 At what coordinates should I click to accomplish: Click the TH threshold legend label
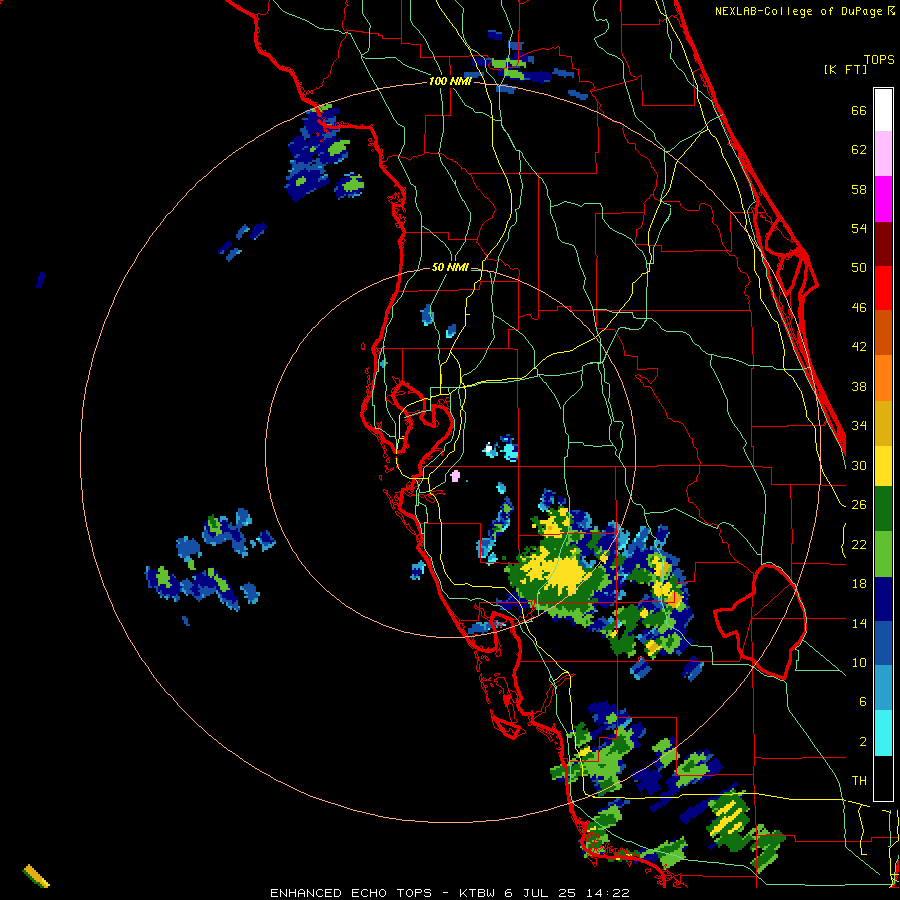click(859, 780)
